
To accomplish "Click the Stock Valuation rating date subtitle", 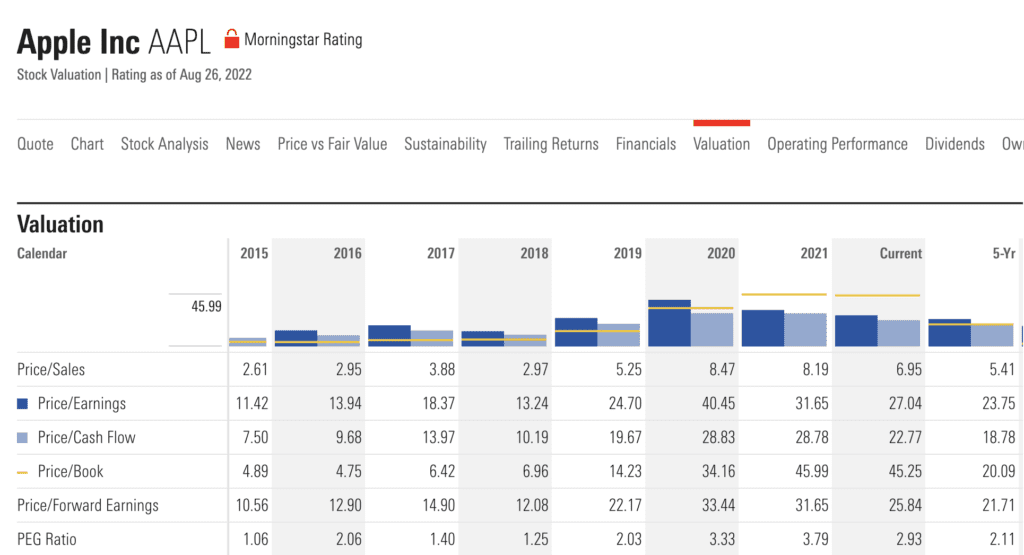I will pyautogui.click(x=135, y=74).
